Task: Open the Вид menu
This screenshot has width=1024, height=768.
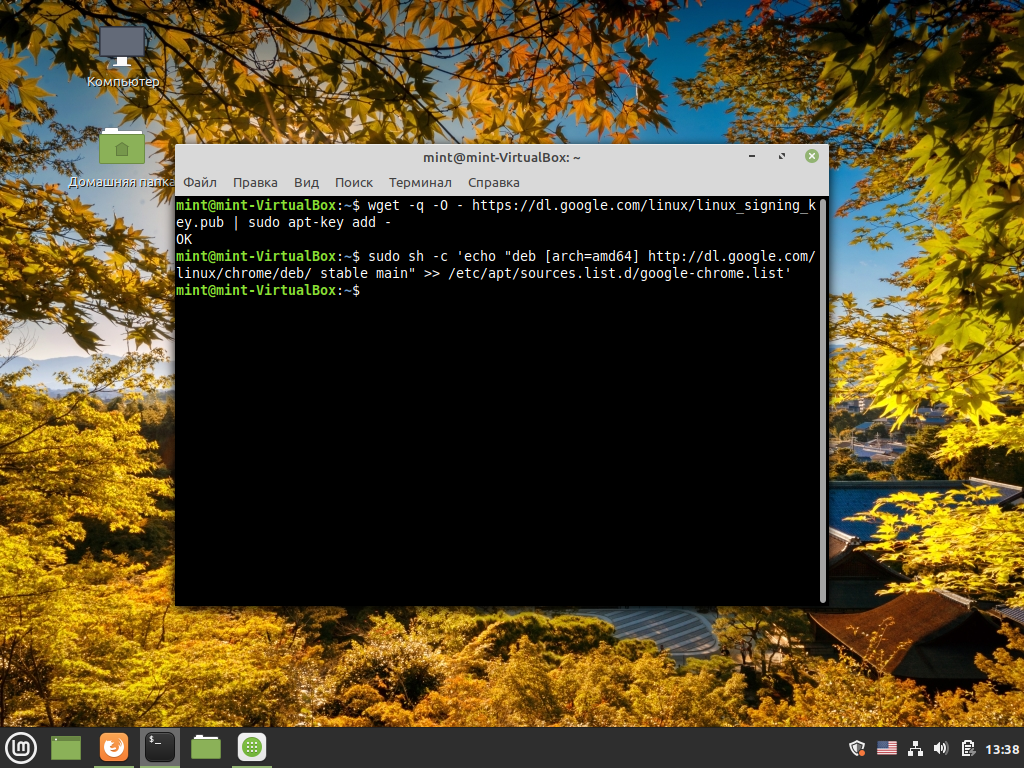Action: tap(306, 182)
